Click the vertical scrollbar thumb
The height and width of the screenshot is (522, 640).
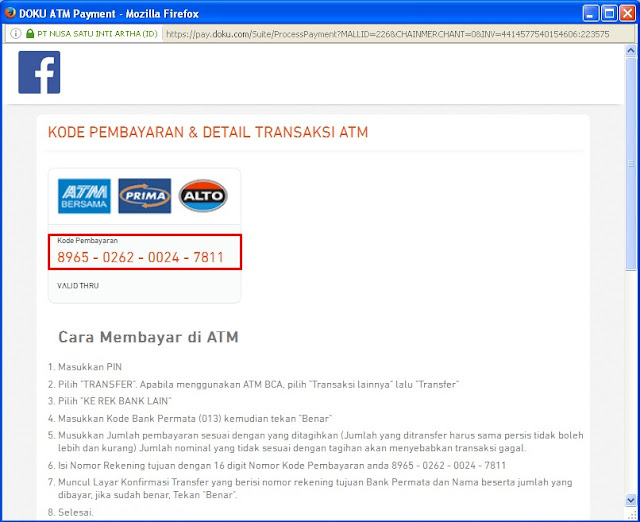pyautogui.click(x=631, y=163)
